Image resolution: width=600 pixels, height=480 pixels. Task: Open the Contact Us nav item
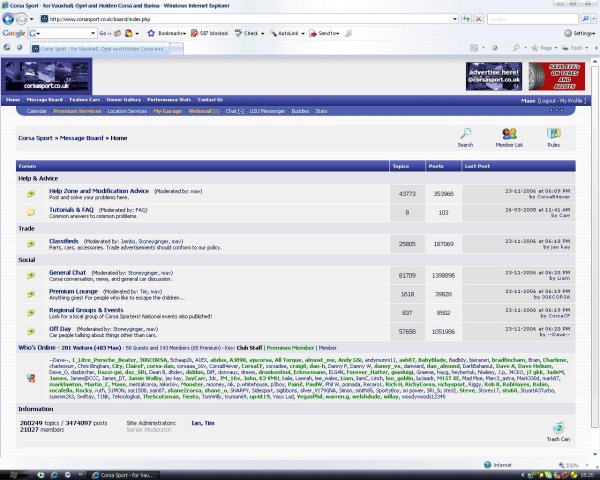(x=210, y=100)
